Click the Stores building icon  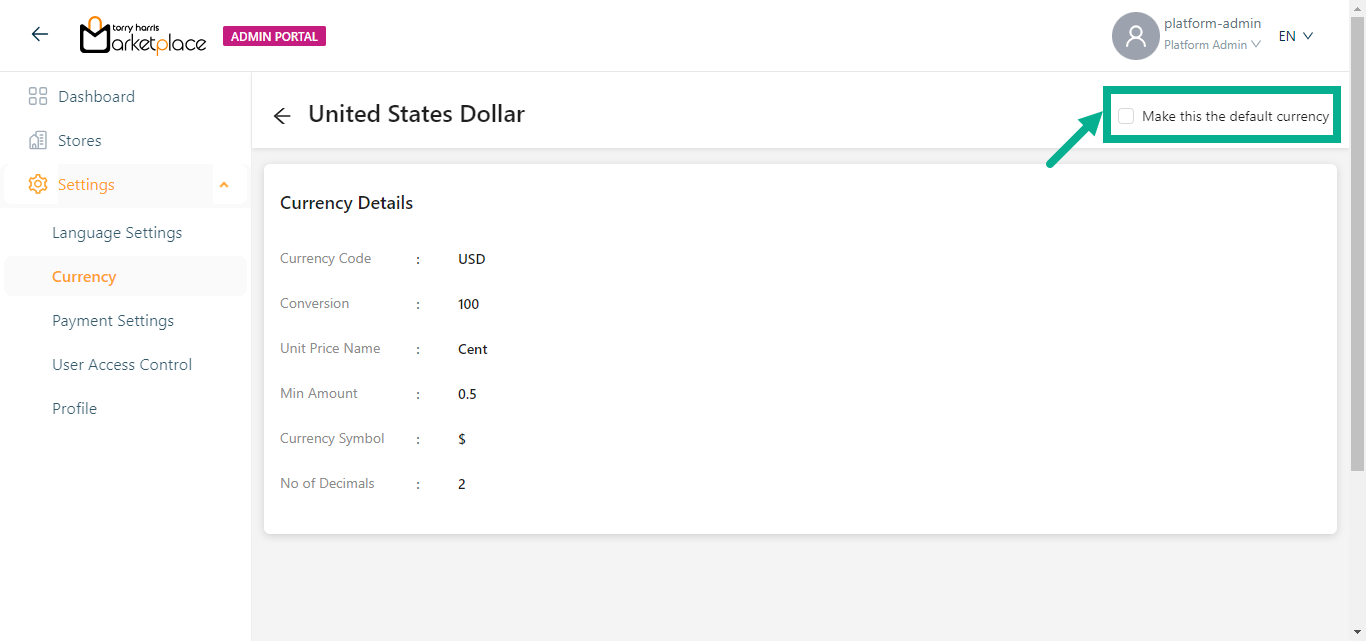tap(38, 141)
